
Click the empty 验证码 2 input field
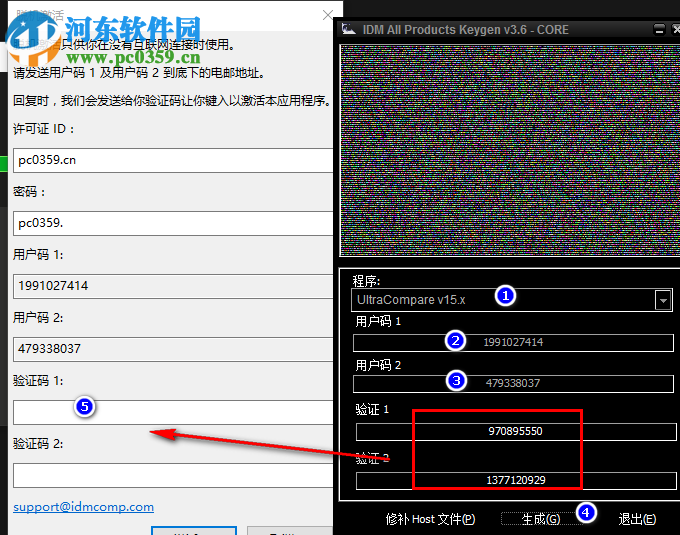[173, 475]
